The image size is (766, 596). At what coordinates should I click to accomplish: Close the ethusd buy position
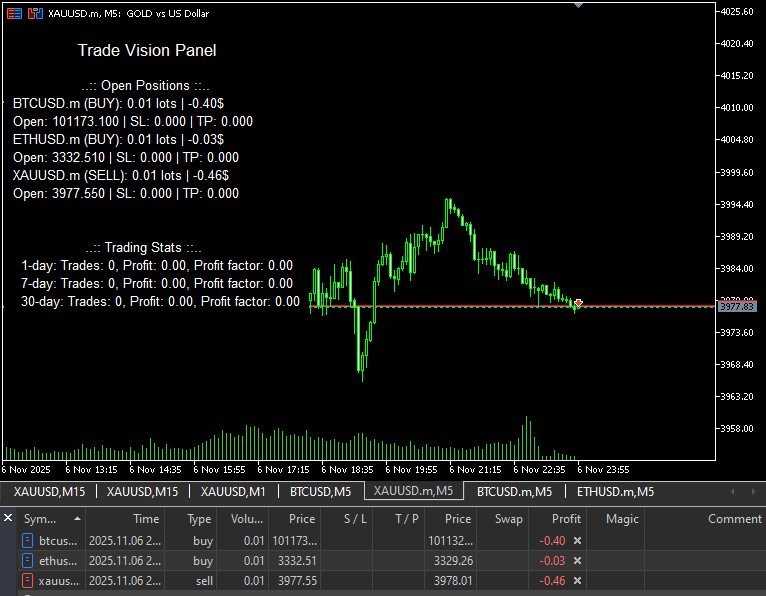[577, 561]
